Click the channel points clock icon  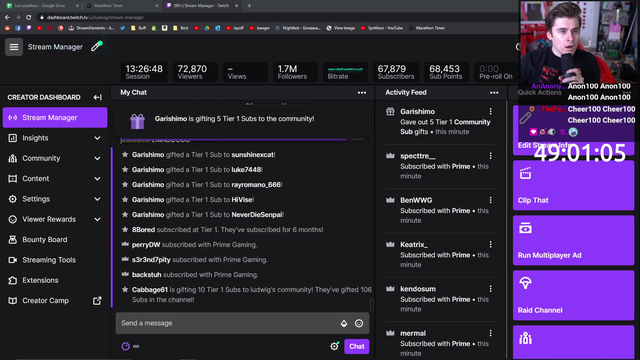(126, 346)
